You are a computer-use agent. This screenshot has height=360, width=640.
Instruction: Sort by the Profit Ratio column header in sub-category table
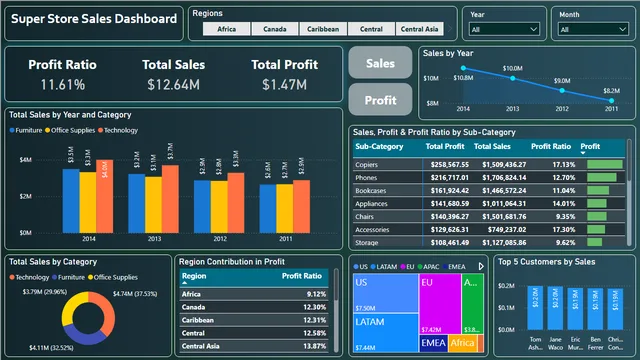(551, 147)
